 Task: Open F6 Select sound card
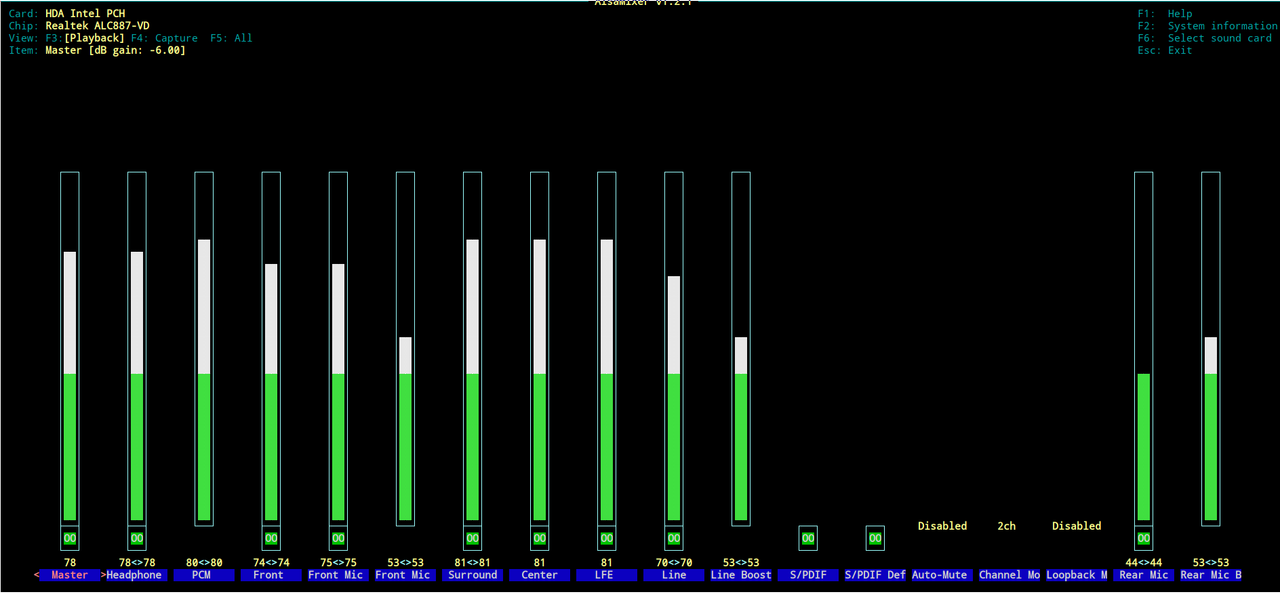click(1205, 38)
